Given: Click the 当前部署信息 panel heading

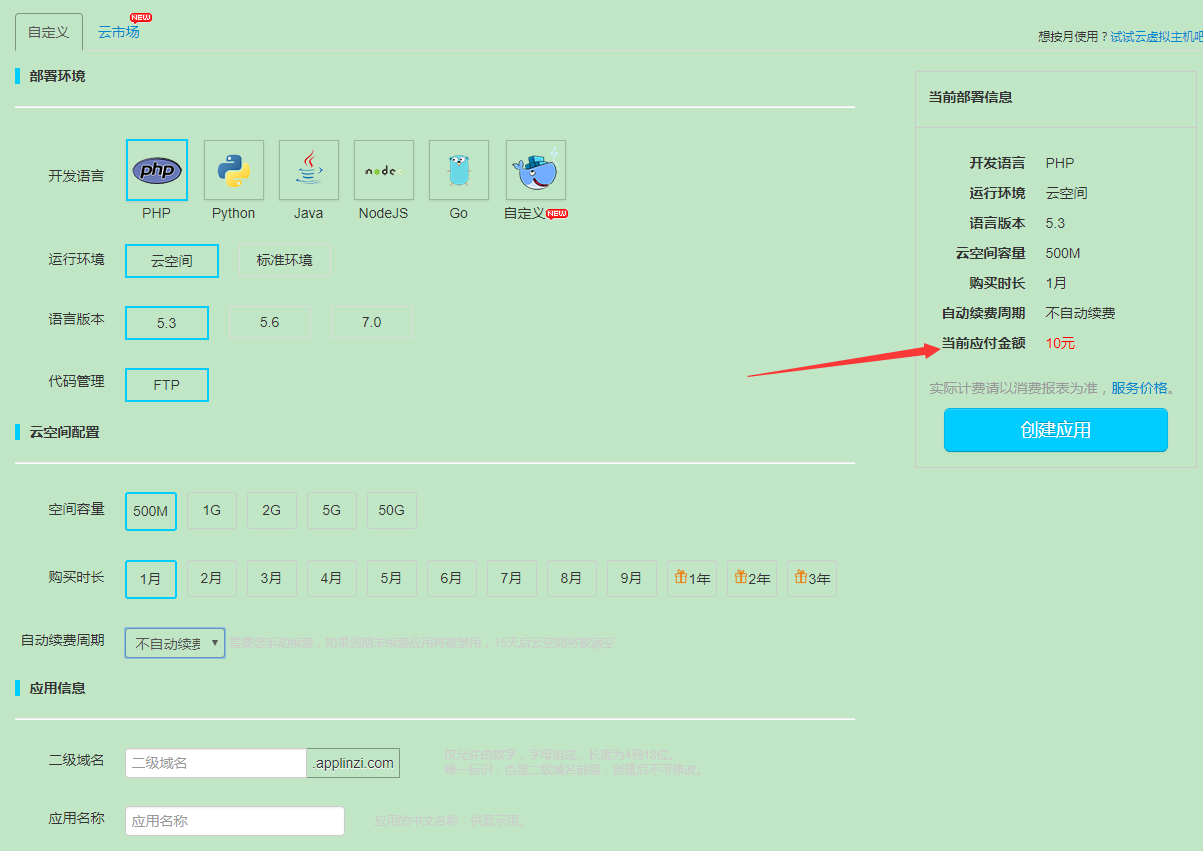Looking at the screenshot, I should point(970,97).
